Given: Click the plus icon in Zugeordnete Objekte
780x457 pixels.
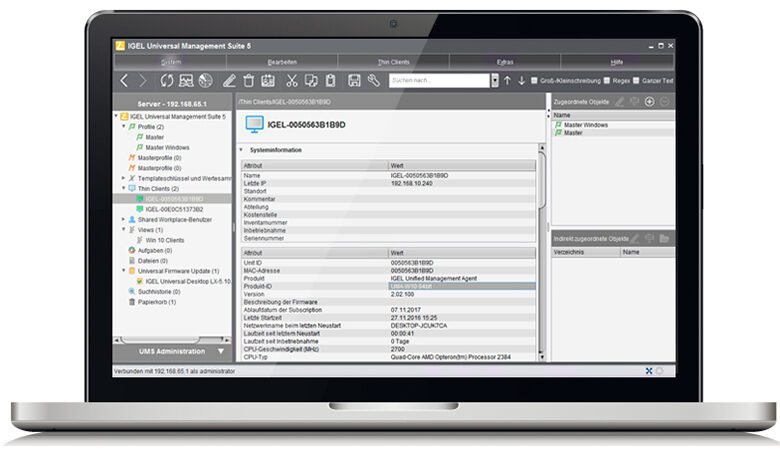Looking at the screenshot, I should pyautogui.click(x=649, y=101).
